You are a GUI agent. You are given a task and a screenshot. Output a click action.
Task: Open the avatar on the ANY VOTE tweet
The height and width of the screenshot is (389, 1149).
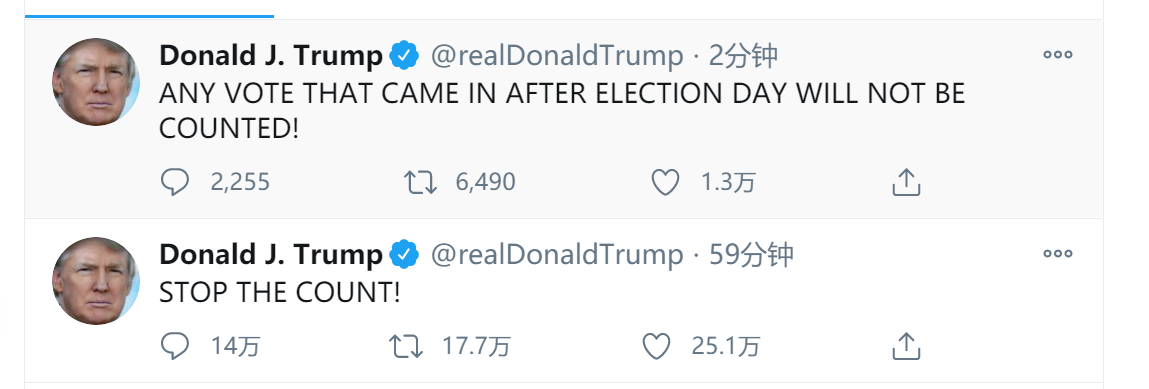pos(96,82)
